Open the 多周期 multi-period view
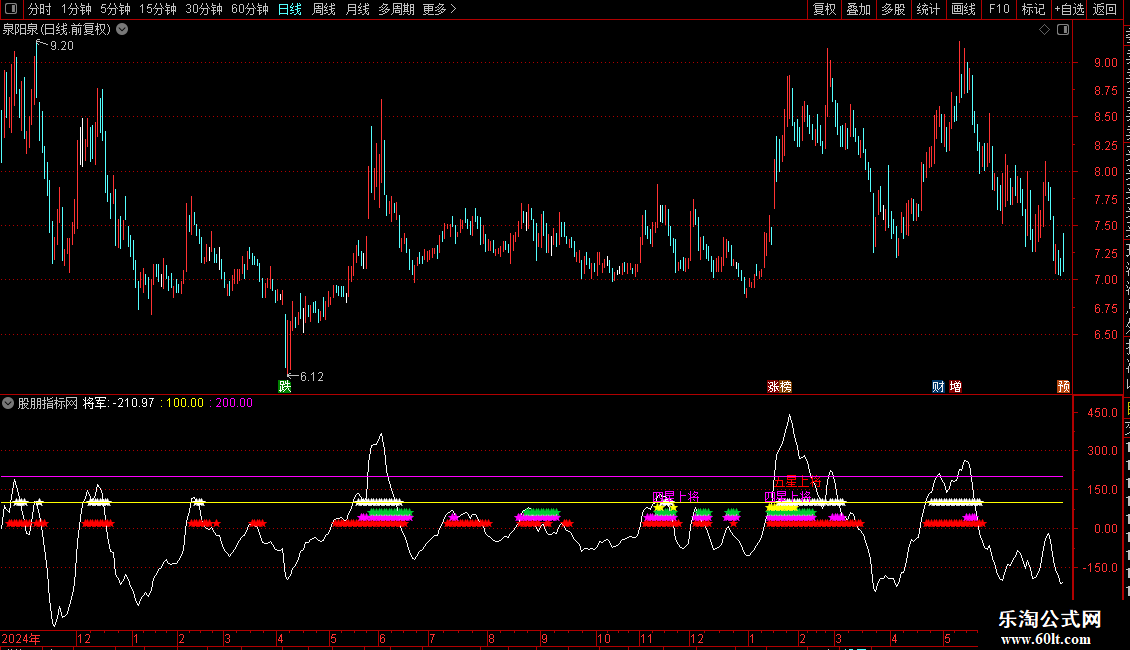Screen dimensions: 1130x650 [x=396, y=9]
